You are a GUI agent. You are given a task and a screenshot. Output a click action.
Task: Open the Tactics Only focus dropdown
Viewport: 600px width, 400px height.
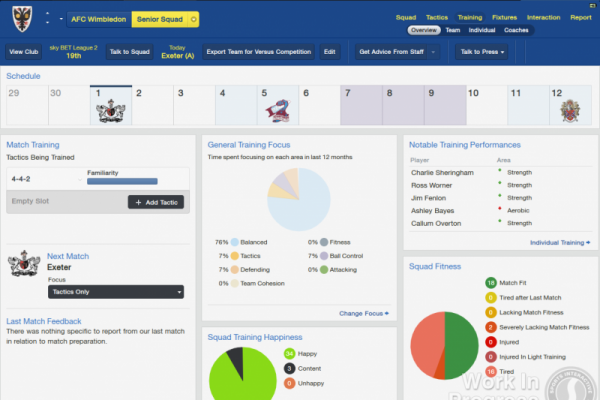click(x=116, y=292)
